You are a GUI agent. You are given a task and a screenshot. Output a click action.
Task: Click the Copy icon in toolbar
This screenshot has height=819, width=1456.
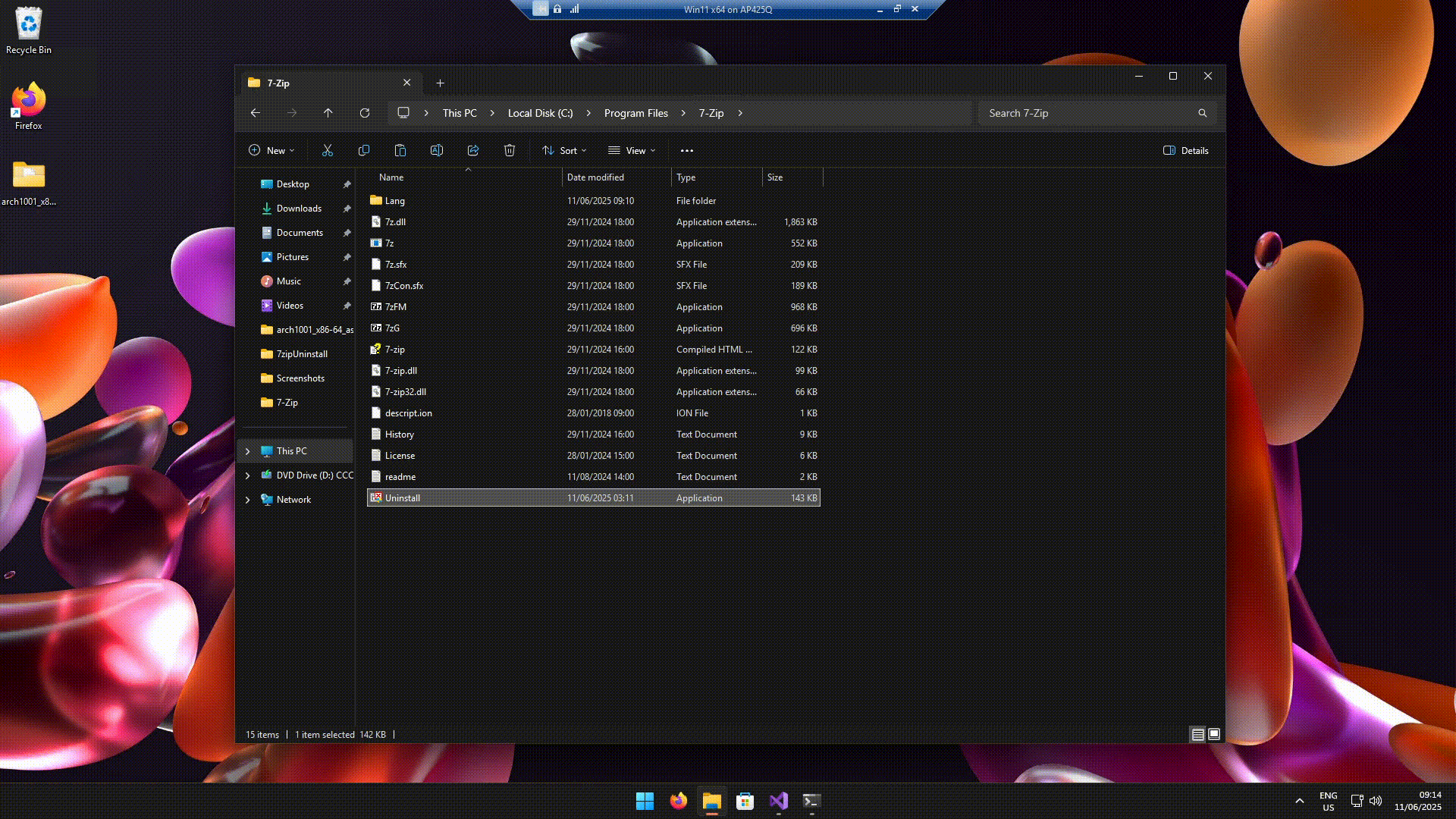point(364,150)
